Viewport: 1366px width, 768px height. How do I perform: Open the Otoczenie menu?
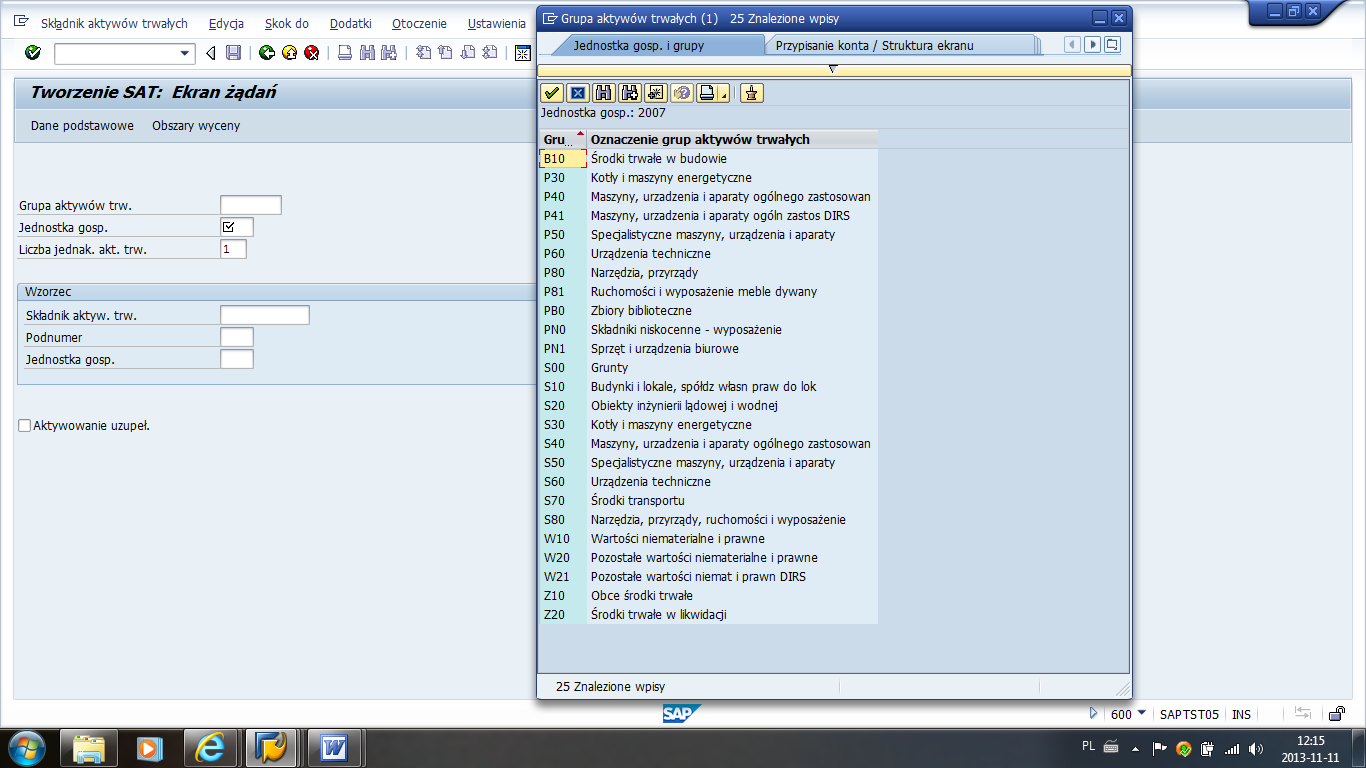coord(419,23)
